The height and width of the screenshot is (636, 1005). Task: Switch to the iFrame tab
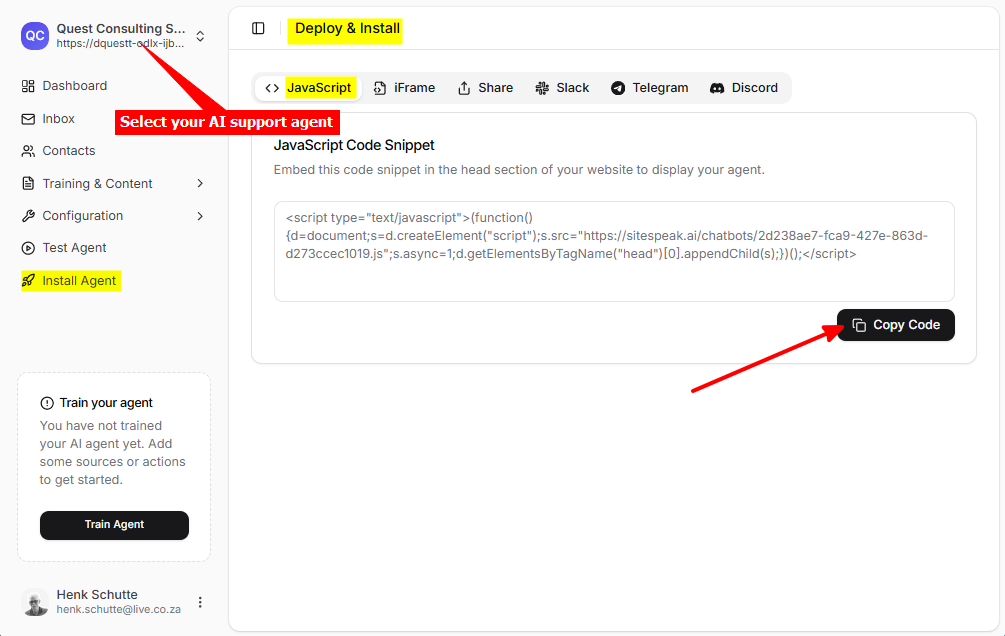click(x=404, y=87)
